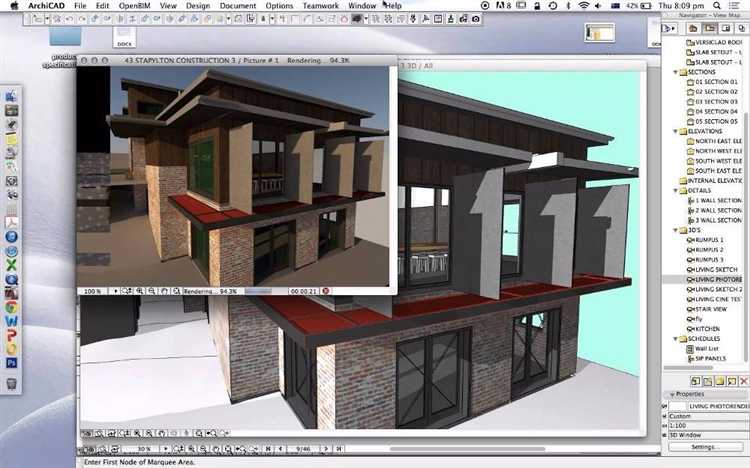
Task: Select LIVING SKETCH view
Action: click(x=712, y=269)
